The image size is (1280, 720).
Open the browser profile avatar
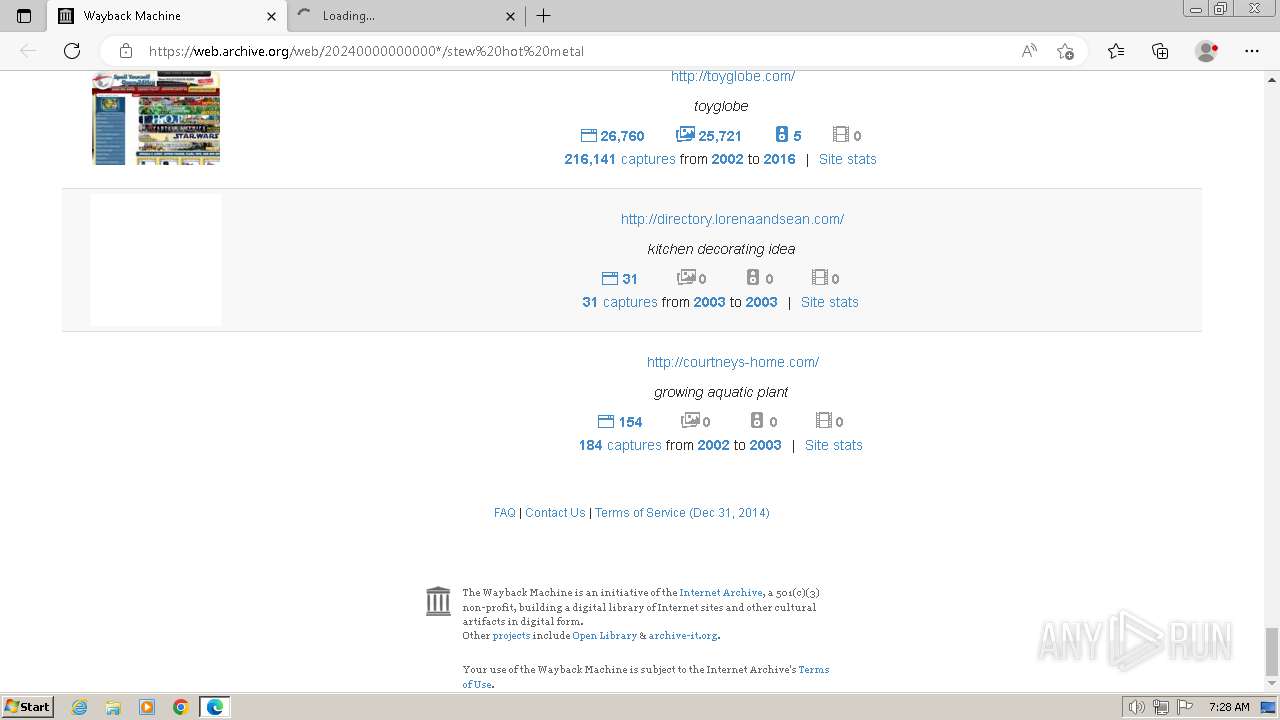coord(1206,51)
